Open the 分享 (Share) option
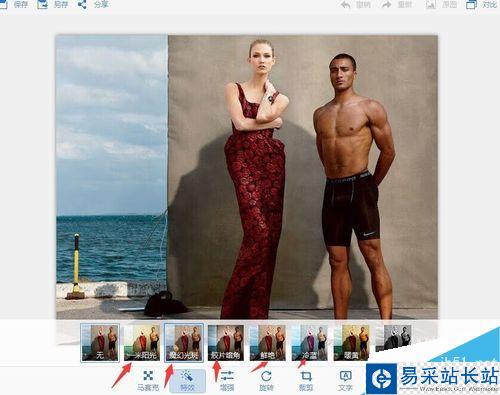Viewport: 500px width, 395px height. coord(93,4)
